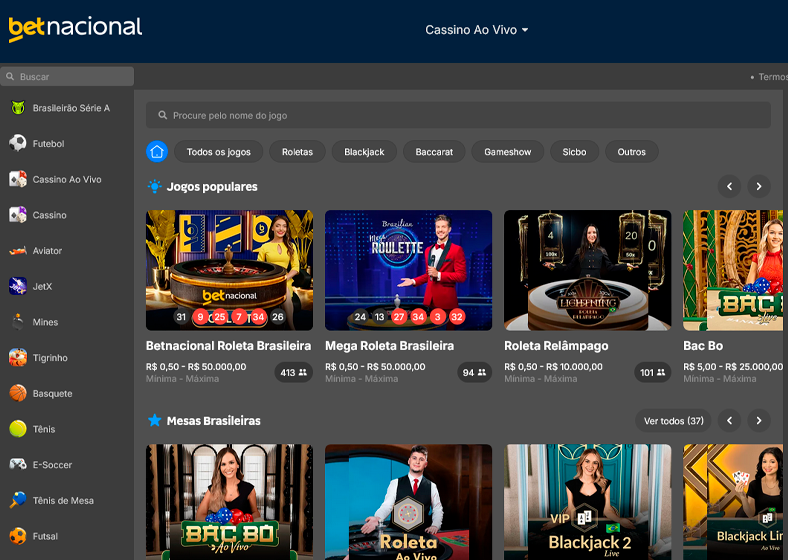Filter games by Blackjack
Screen dimensions: 788x560
(x=364, y=152)
